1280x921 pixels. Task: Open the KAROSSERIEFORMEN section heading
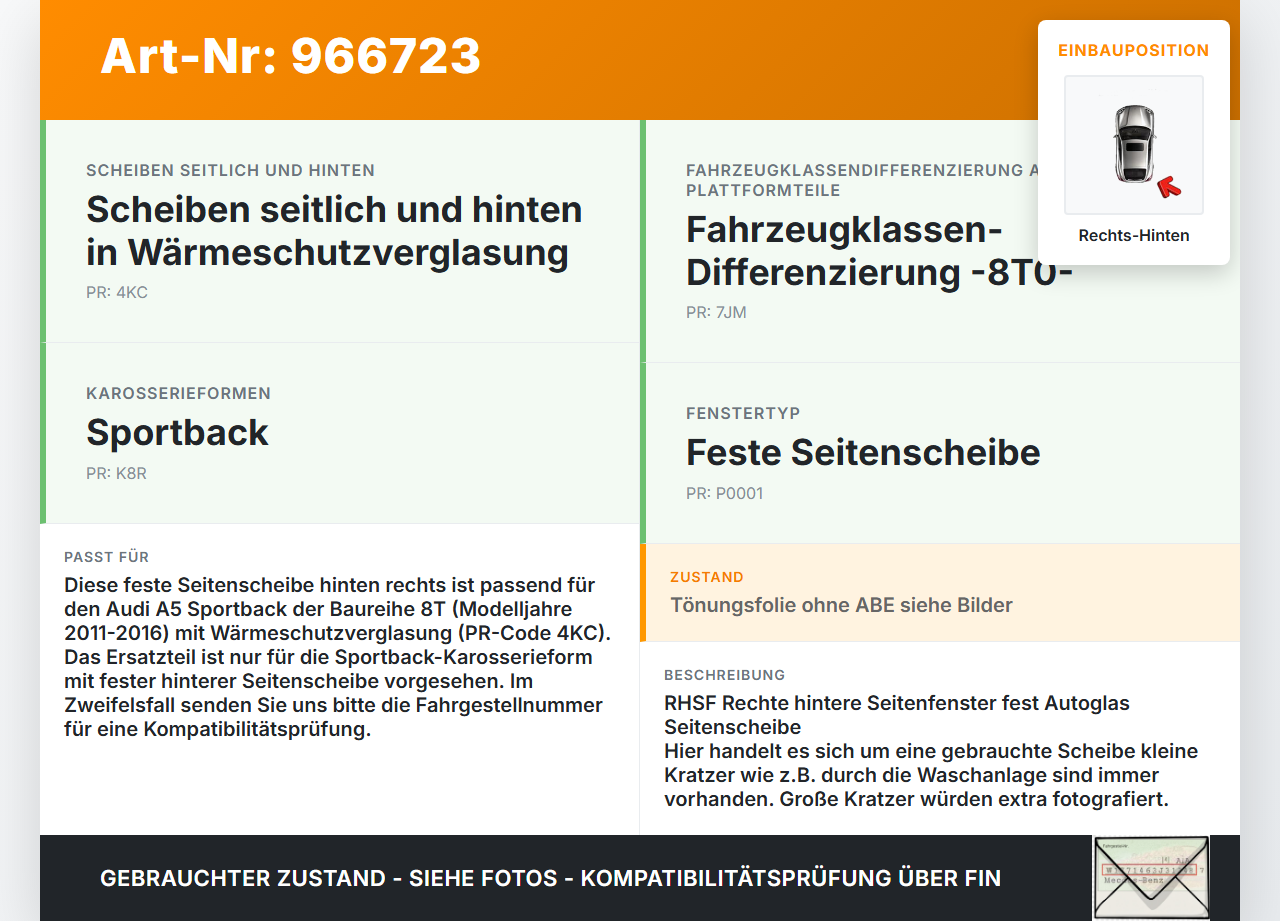click(x=179, y=393)
